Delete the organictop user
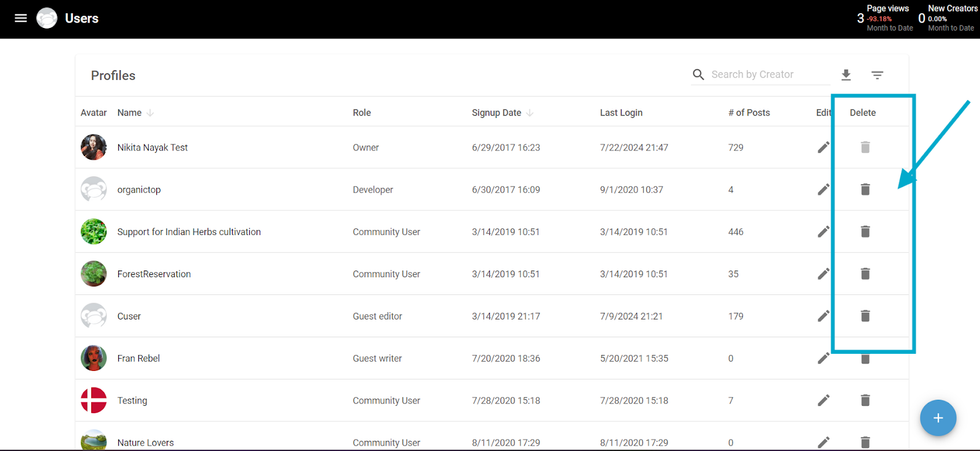The width and height of the screenshot is (980, 451). coord(865,189)
